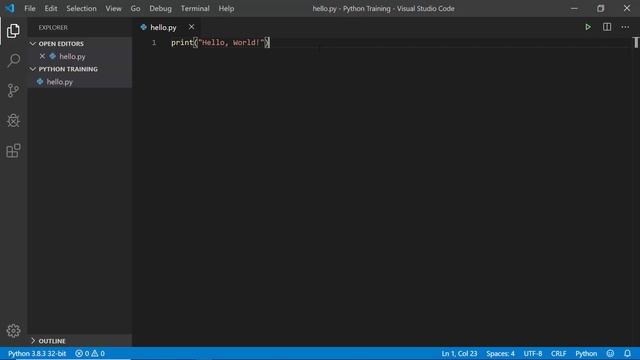The image size is (640, 360).
Task: Open the feedback smiley in status bar
Action: pos(610,353)
